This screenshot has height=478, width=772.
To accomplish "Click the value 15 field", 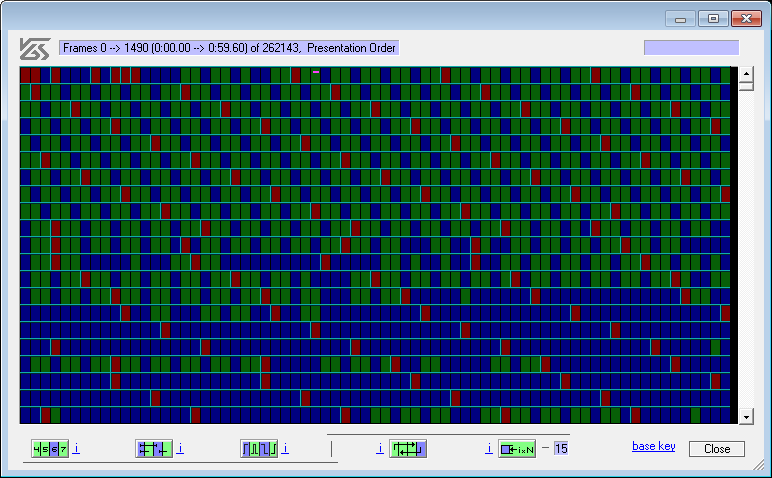I will tap(561, 449).
